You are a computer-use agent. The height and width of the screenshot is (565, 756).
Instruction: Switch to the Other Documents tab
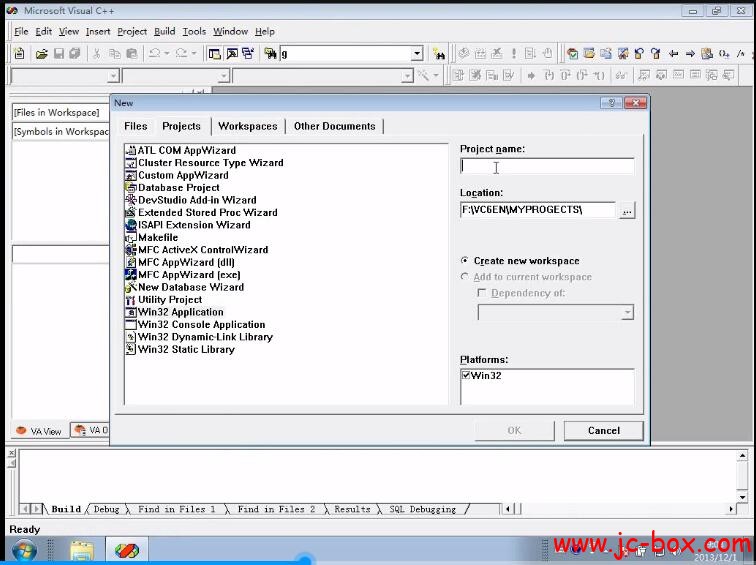(335, 126)
